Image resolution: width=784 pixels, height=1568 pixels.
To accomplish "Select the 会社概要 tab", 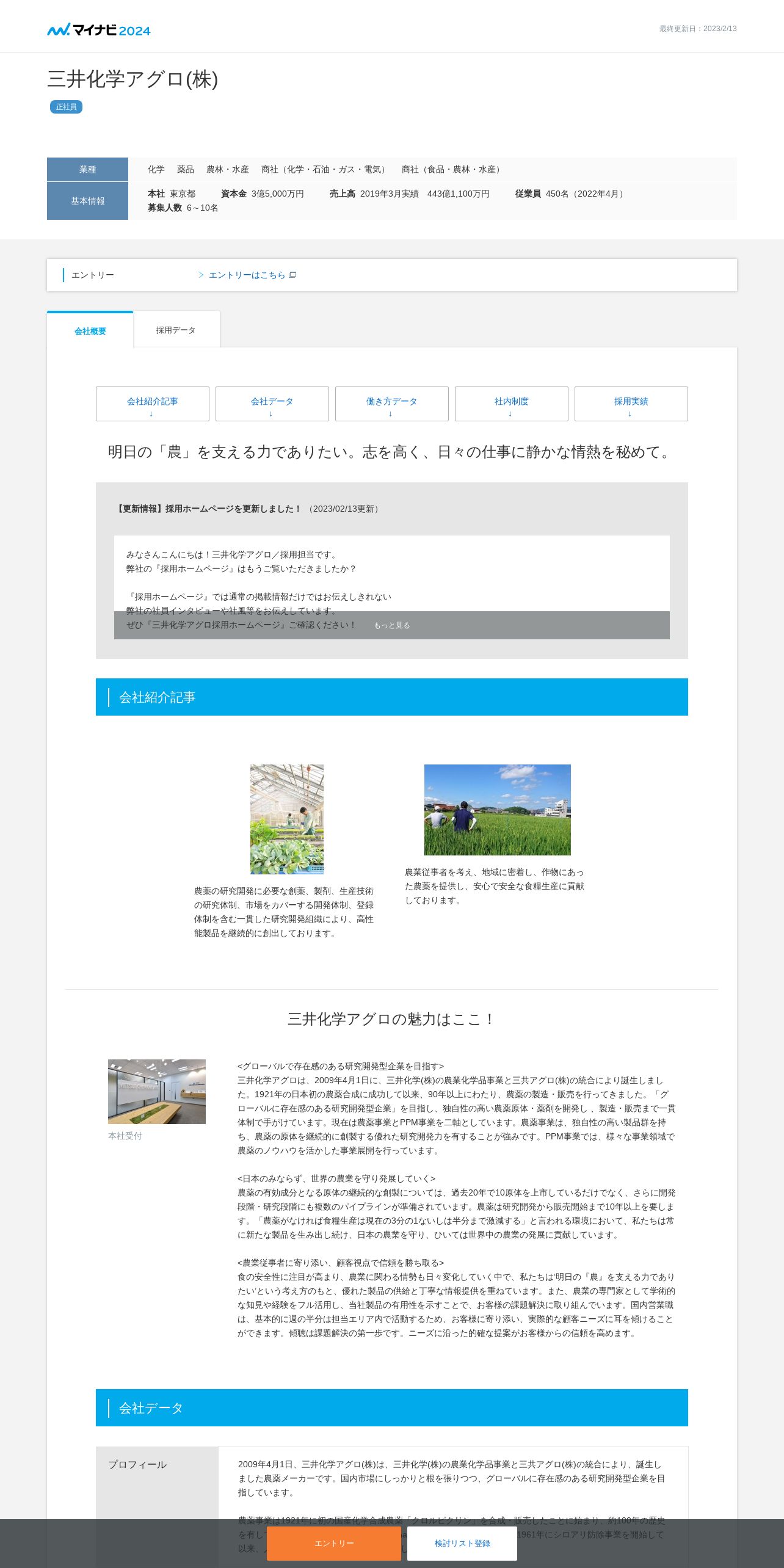I will tap(90, 330).
